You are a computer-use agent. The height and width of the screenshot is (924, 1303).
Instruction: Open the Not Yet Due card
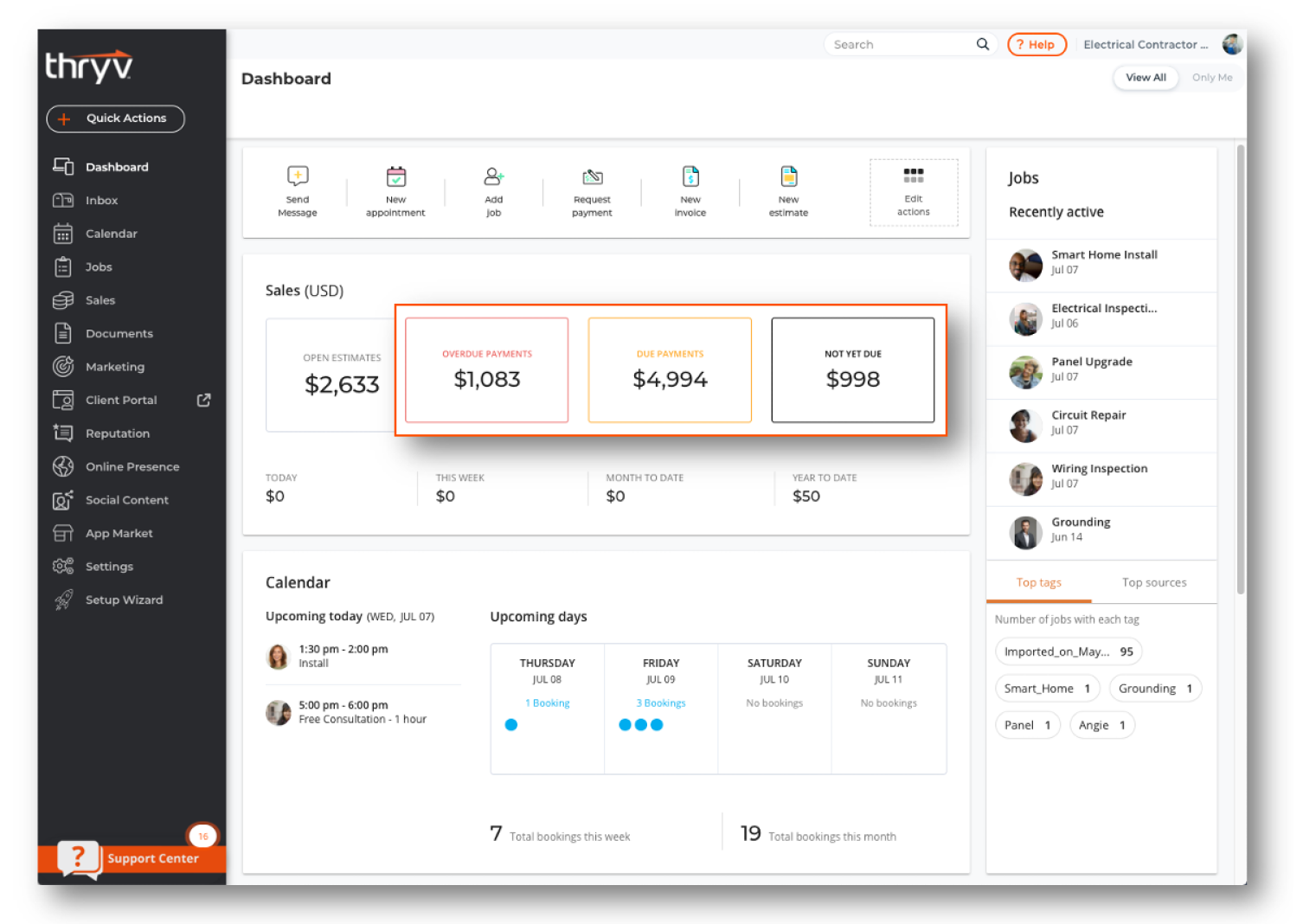(853, 370)
